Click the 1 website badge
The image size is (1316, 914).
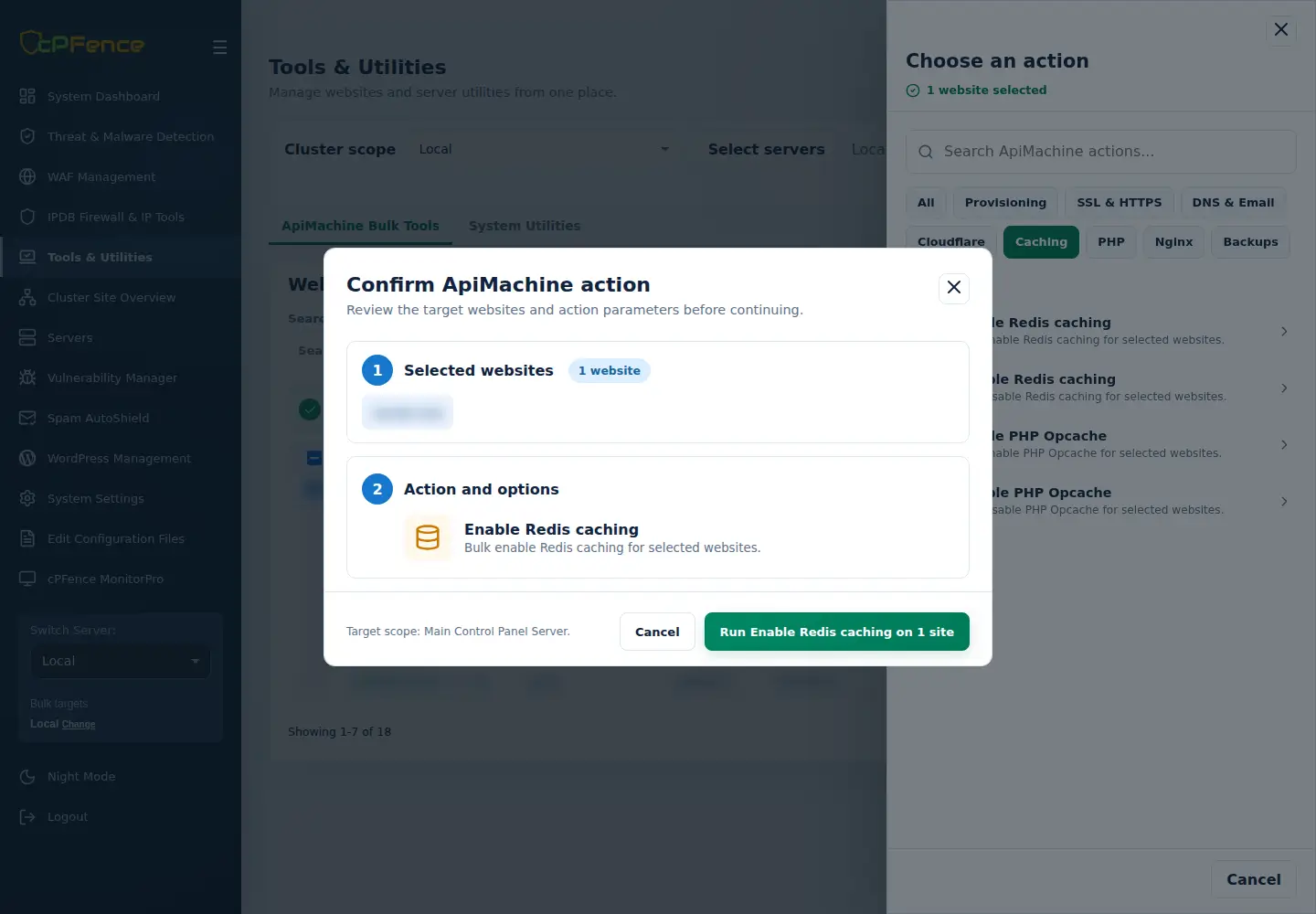pyautogui.click(x=610, y=371)
